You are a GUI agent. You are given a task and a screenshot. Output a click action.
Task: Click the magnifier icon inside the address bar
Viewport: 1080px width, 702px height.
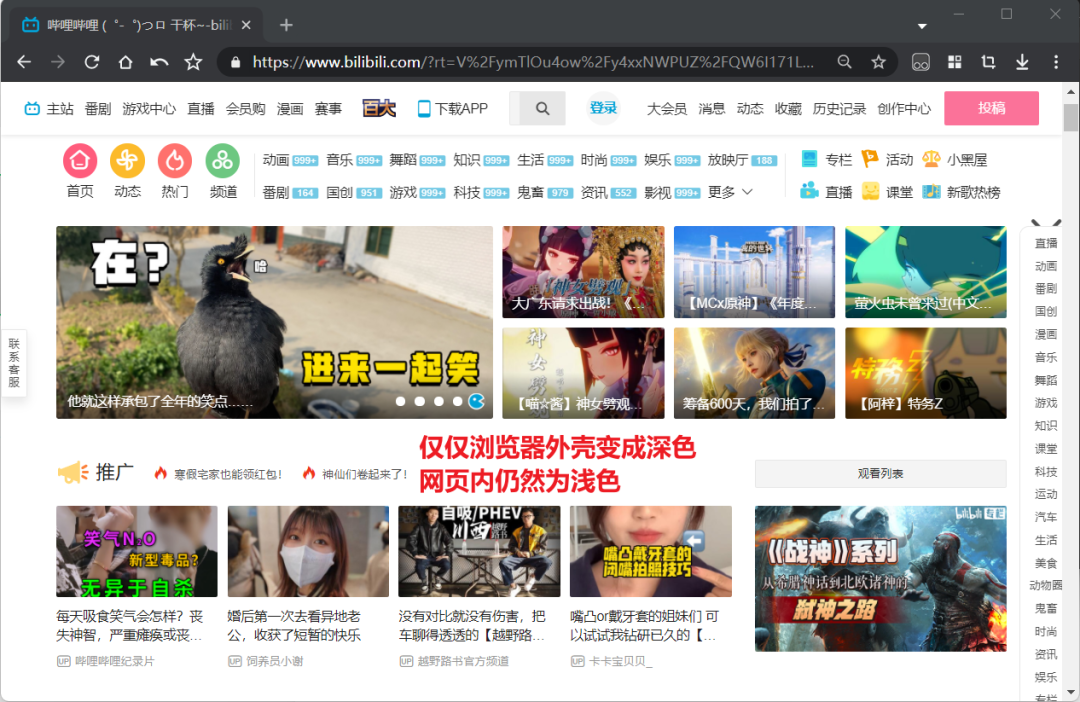pos(844,62)
